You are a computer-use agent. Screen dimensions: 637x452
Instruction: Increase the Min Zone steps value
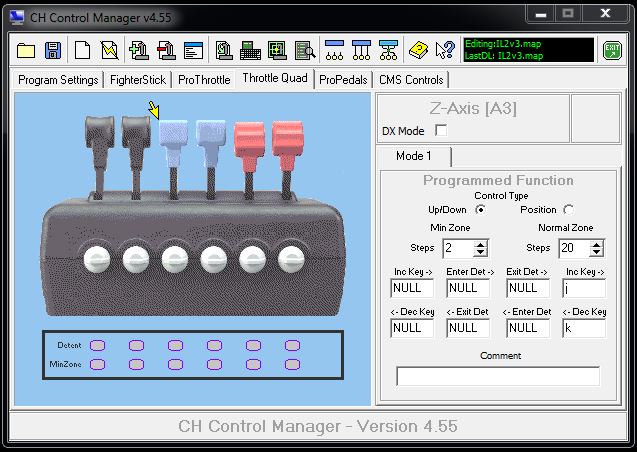[481, 244]
